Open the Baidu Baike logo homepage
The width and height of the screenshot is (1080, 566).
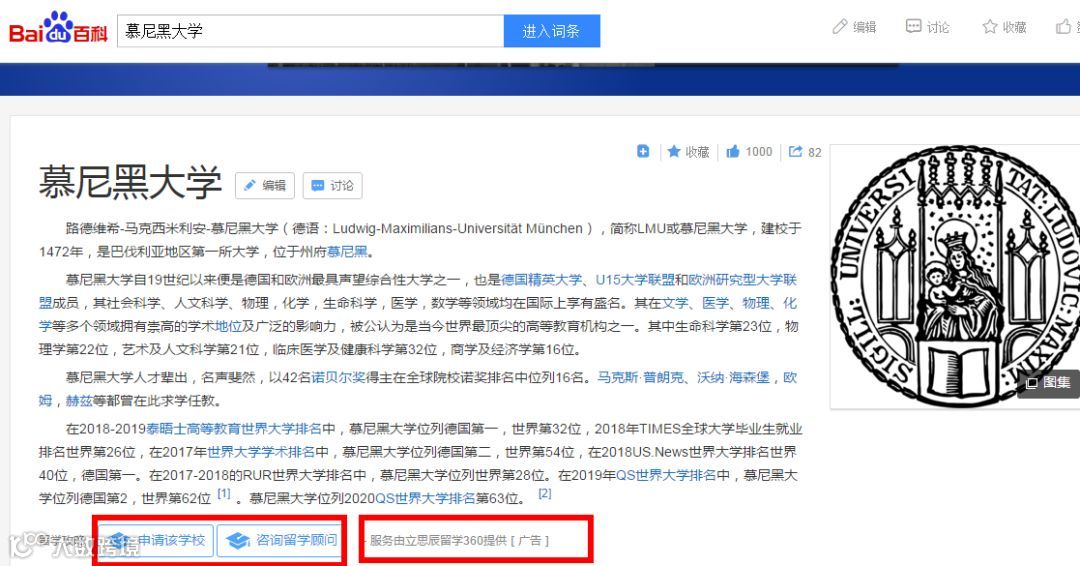coord(58,29)
